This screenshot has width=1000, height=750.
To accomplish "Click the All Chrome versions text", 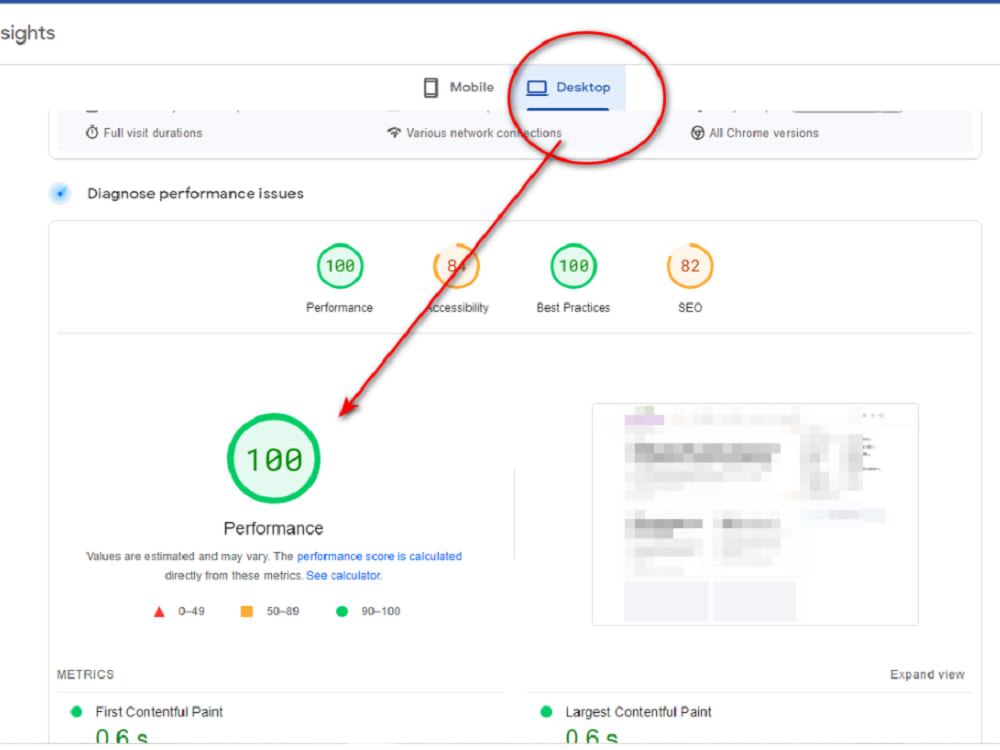I will pos(764,133).
